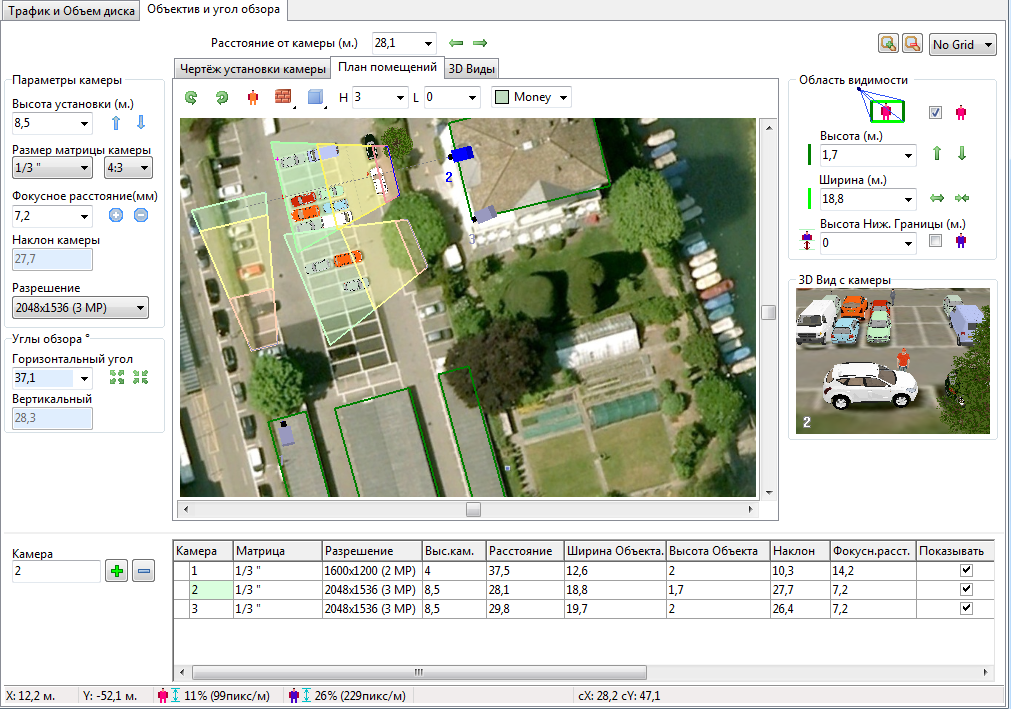This screenshot has width=1011, height=709.
Task: Switch to the 3D Виды tab
Action: click(x=472, y=69)
